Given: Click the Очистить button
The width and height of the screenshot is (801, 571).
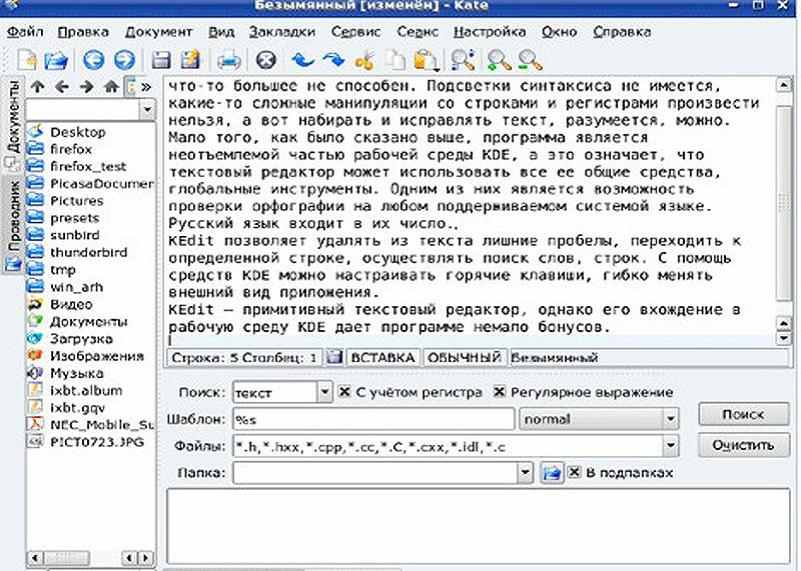Looking at the screenshot, I should 743,445.
